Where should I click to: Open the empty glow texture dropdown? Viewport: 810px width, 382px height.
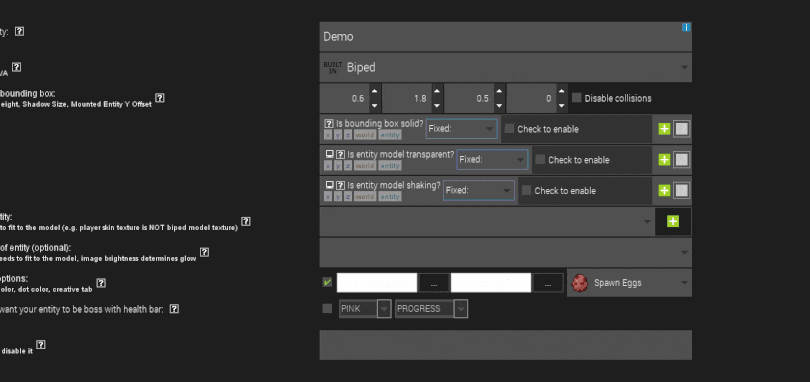click(x=506, y=252)
